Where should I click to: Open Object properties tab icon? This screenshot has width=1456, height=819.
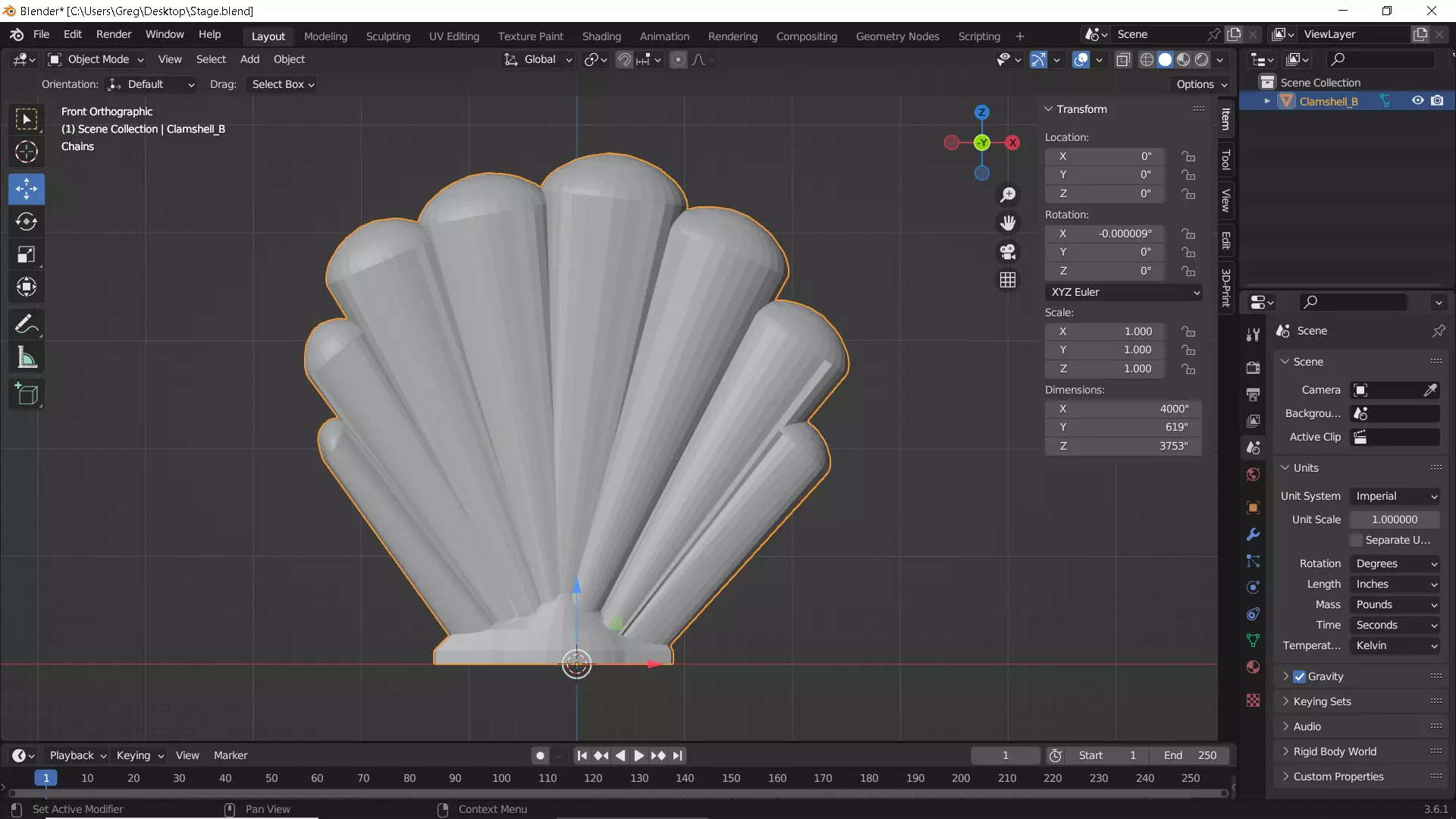[1253, 507]
